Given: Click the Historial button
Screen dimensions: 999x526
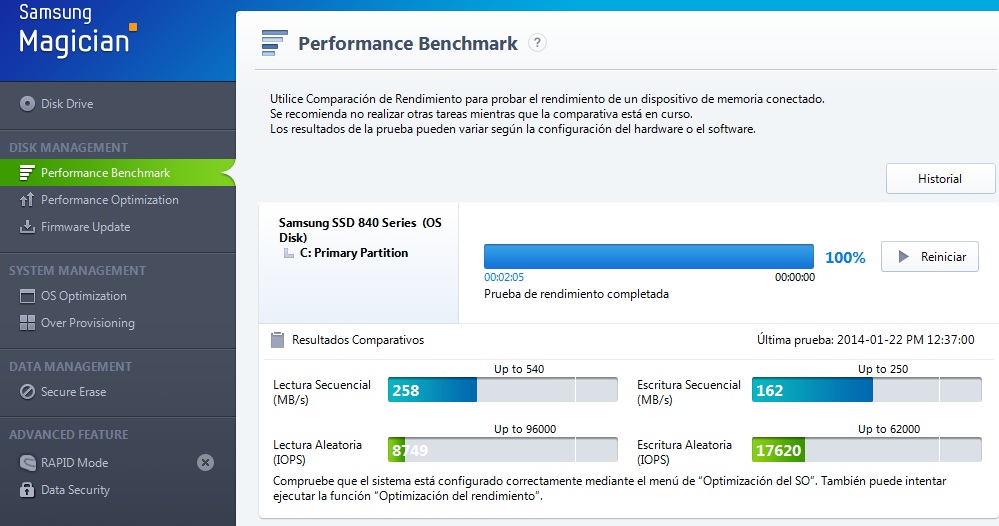Looking at the screenshot, I should click(940, 179).
